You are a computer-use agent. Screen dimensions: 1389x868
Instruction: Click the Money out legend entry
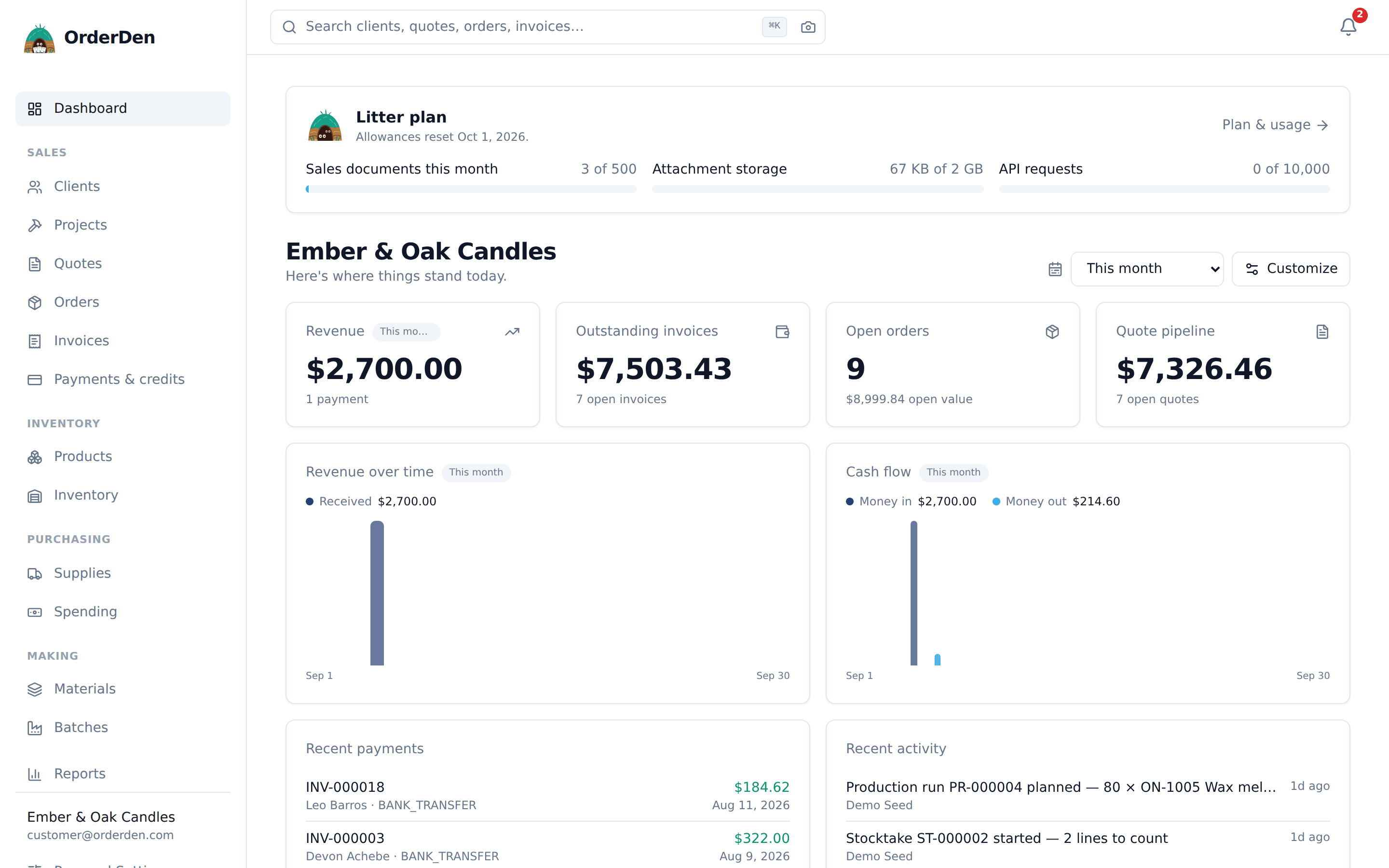[1056, 502]
